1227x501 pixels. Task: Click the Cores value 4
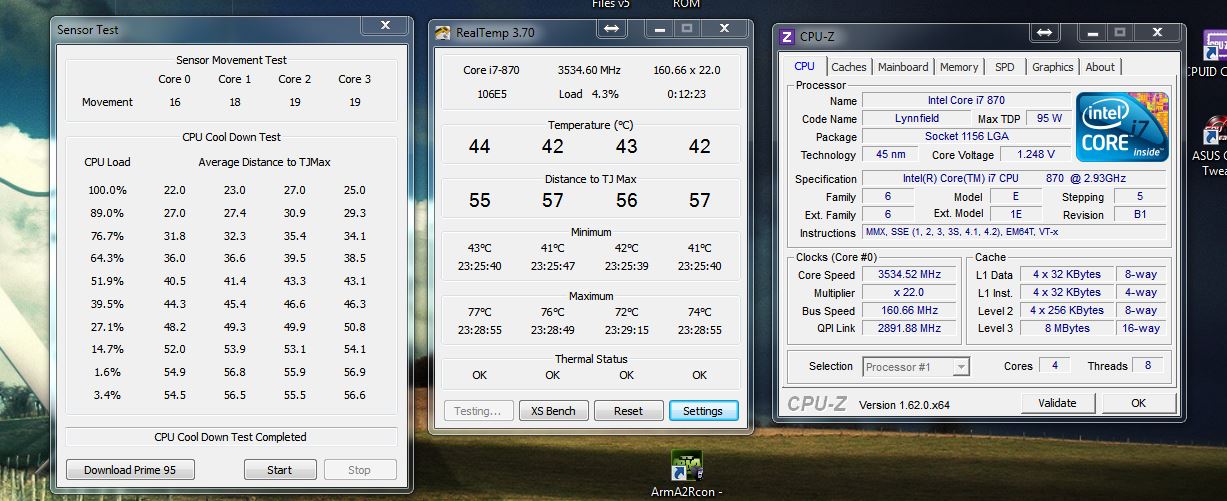point(1054,366)
